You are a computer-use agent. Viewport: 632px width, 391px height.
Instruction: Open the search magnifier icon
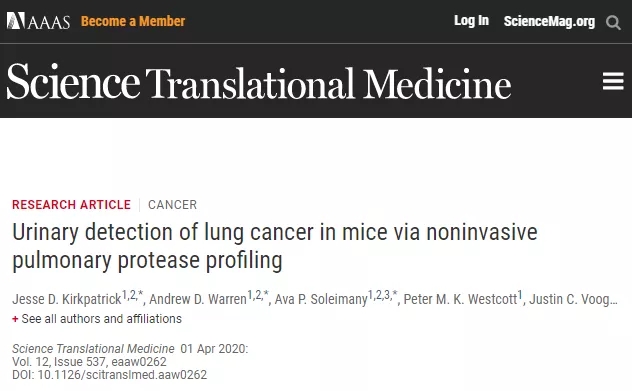click(613, 23)
